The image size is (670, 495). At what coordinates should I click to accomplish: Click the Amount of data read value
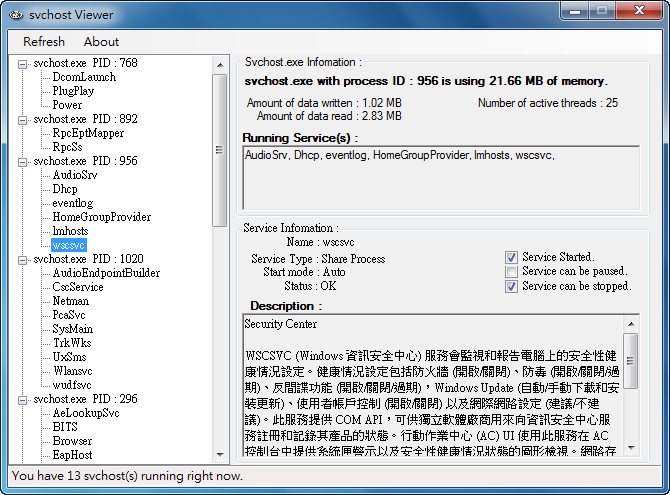coord(382,116)
